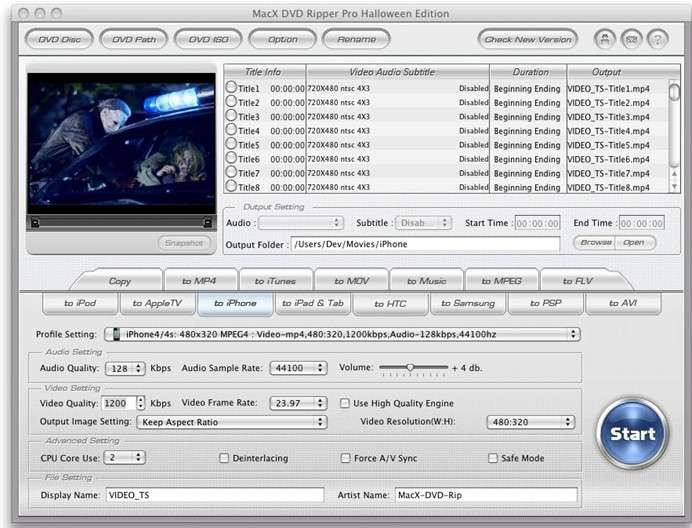Screen dimensions: 692x528
Task: Switch to the to MP4 tab
Action: [x=199, y=281]
